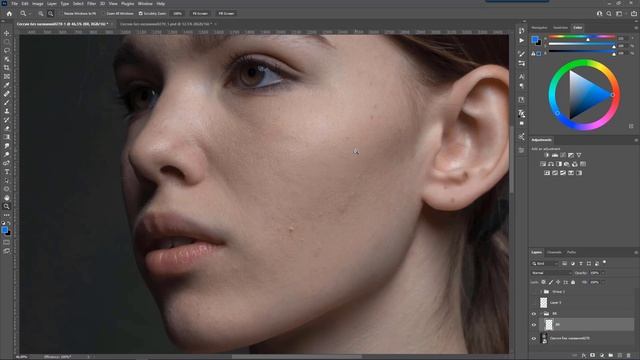Select the Frame tool
The width and height of the screenshot is (640, 360).
(7, 76)
